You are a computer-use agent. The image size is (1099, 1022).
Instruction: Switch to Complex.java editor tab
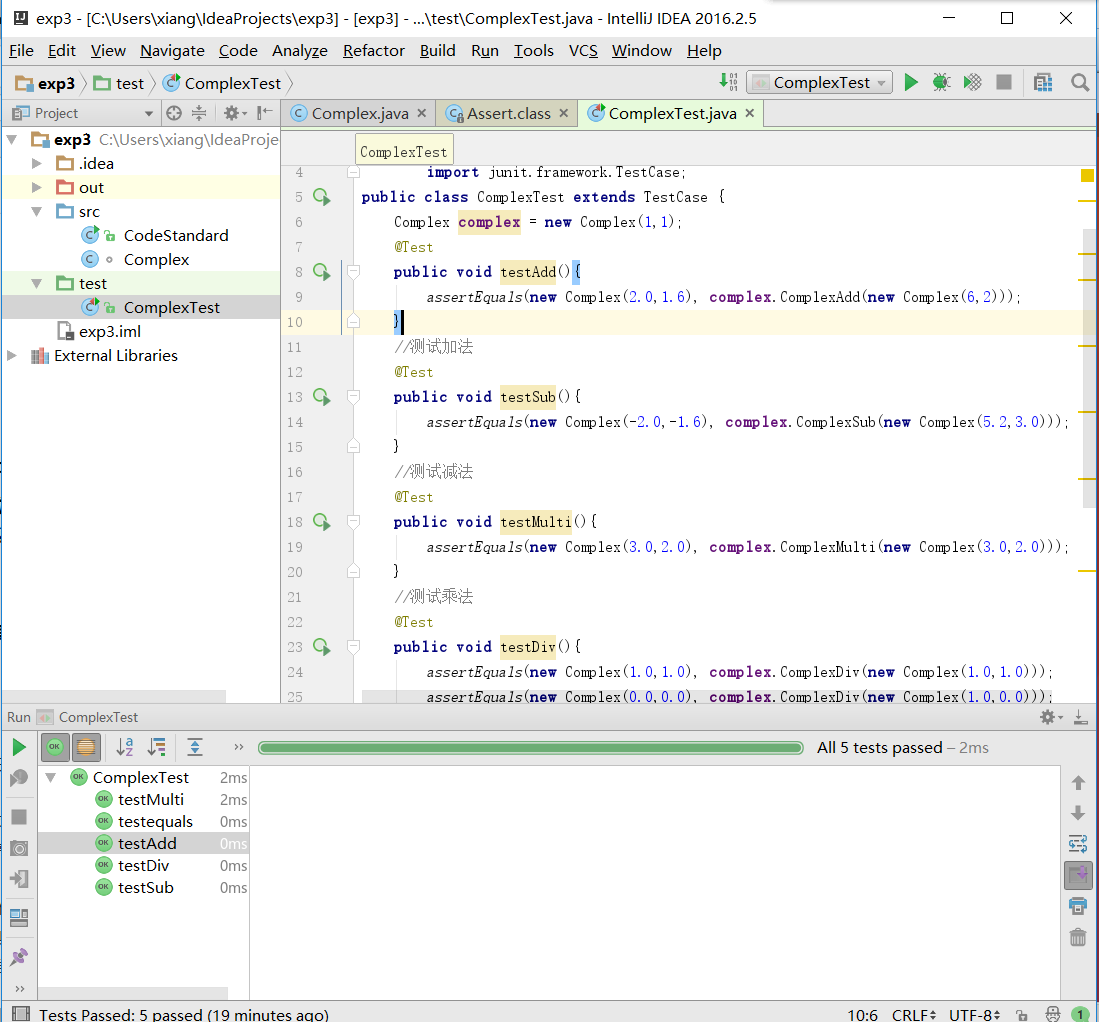[x=359, y=114]
